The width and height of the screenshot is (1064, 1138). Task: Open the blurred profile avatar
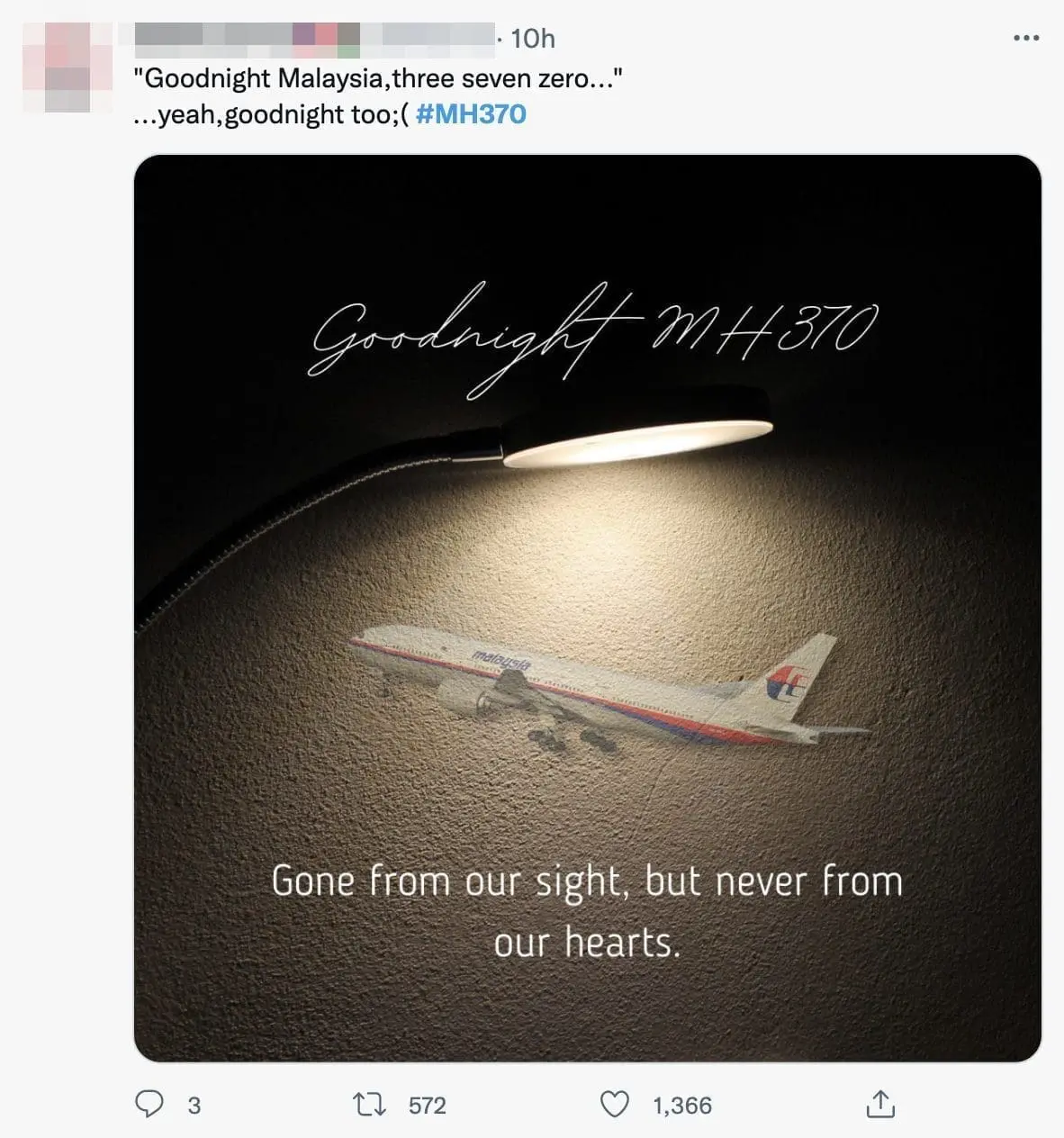(x=56, y=68)
